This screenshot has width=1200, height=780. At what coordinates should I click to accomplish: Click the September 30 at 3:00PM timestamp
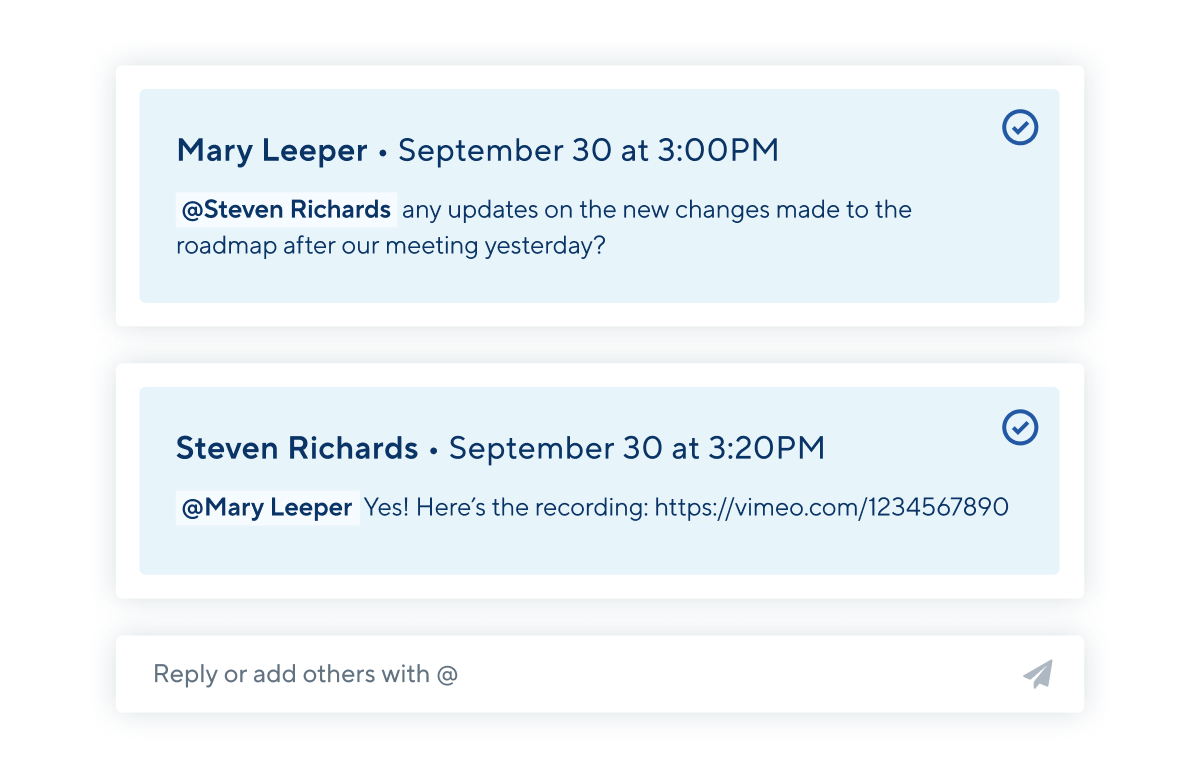tap(588, 151)
